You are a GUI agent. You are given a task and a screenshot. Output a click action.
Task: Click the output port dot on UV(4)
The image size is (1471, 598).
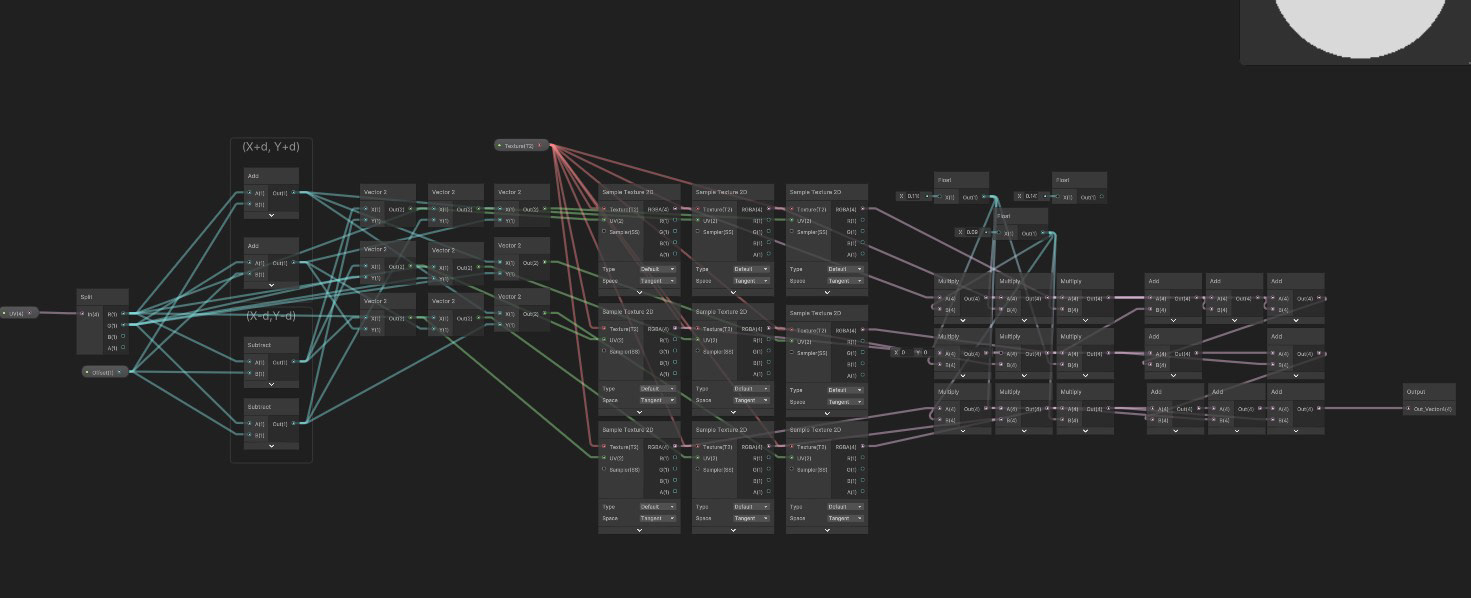(x=31, y=313)
